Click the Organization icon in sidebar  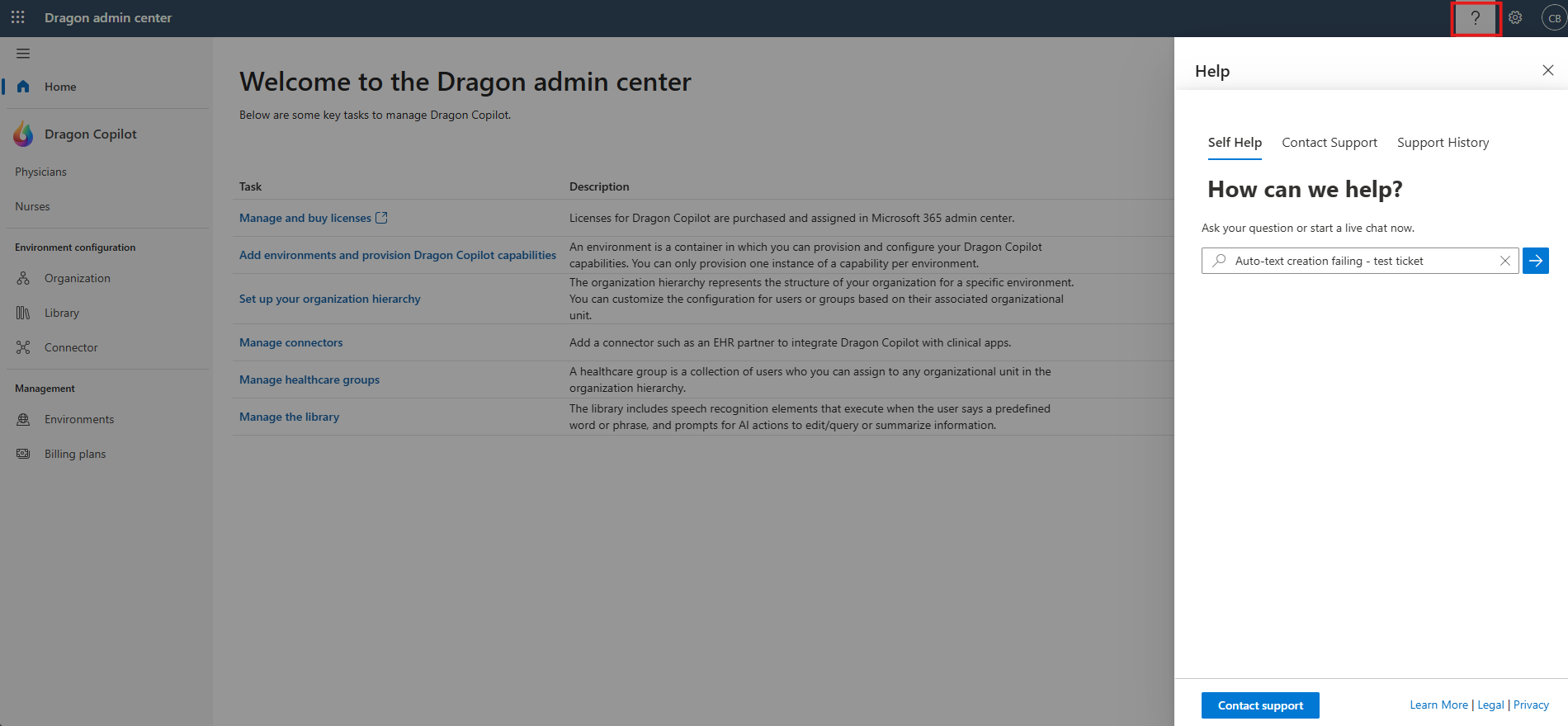(x=23, y=278)
